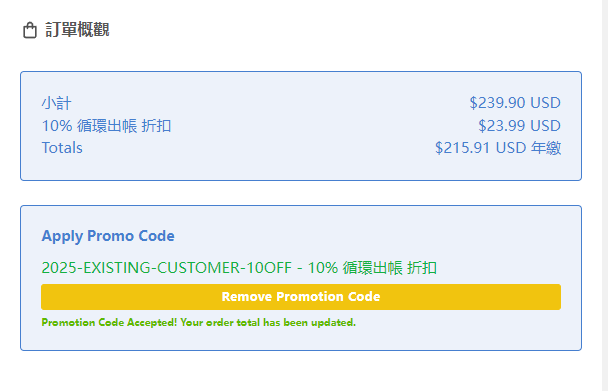This screenshot has height=391, width=608.
Task: Select the 小計 label
Action: point(56,103)
